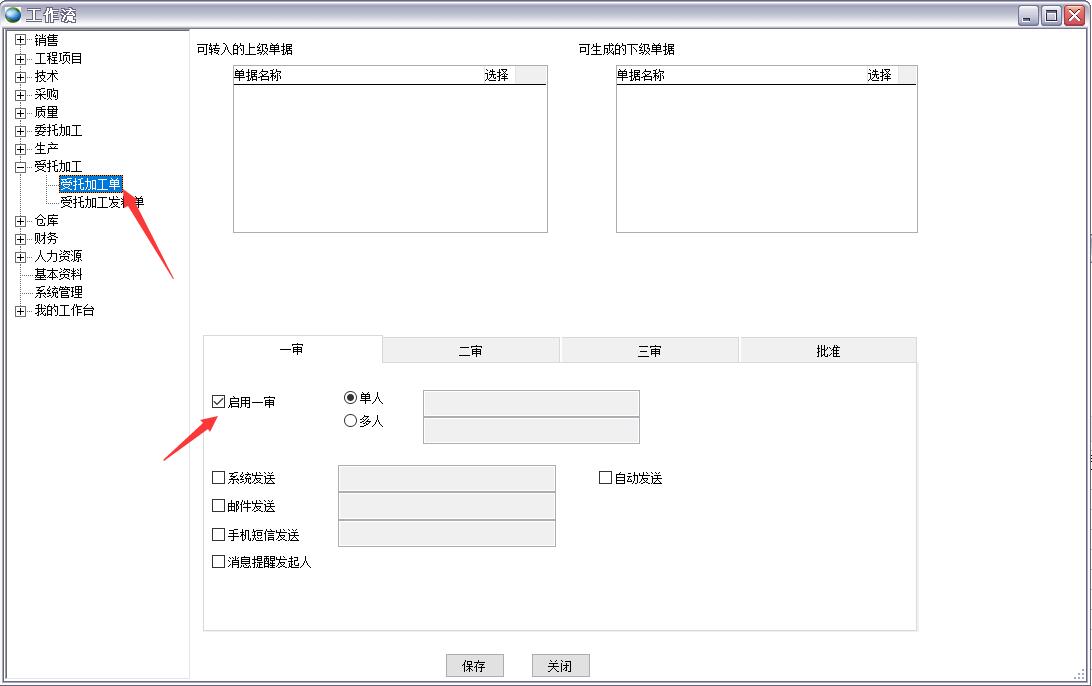Click the 关闭 button
Screen dimensions: 1092x686
[x=560, y=666]
